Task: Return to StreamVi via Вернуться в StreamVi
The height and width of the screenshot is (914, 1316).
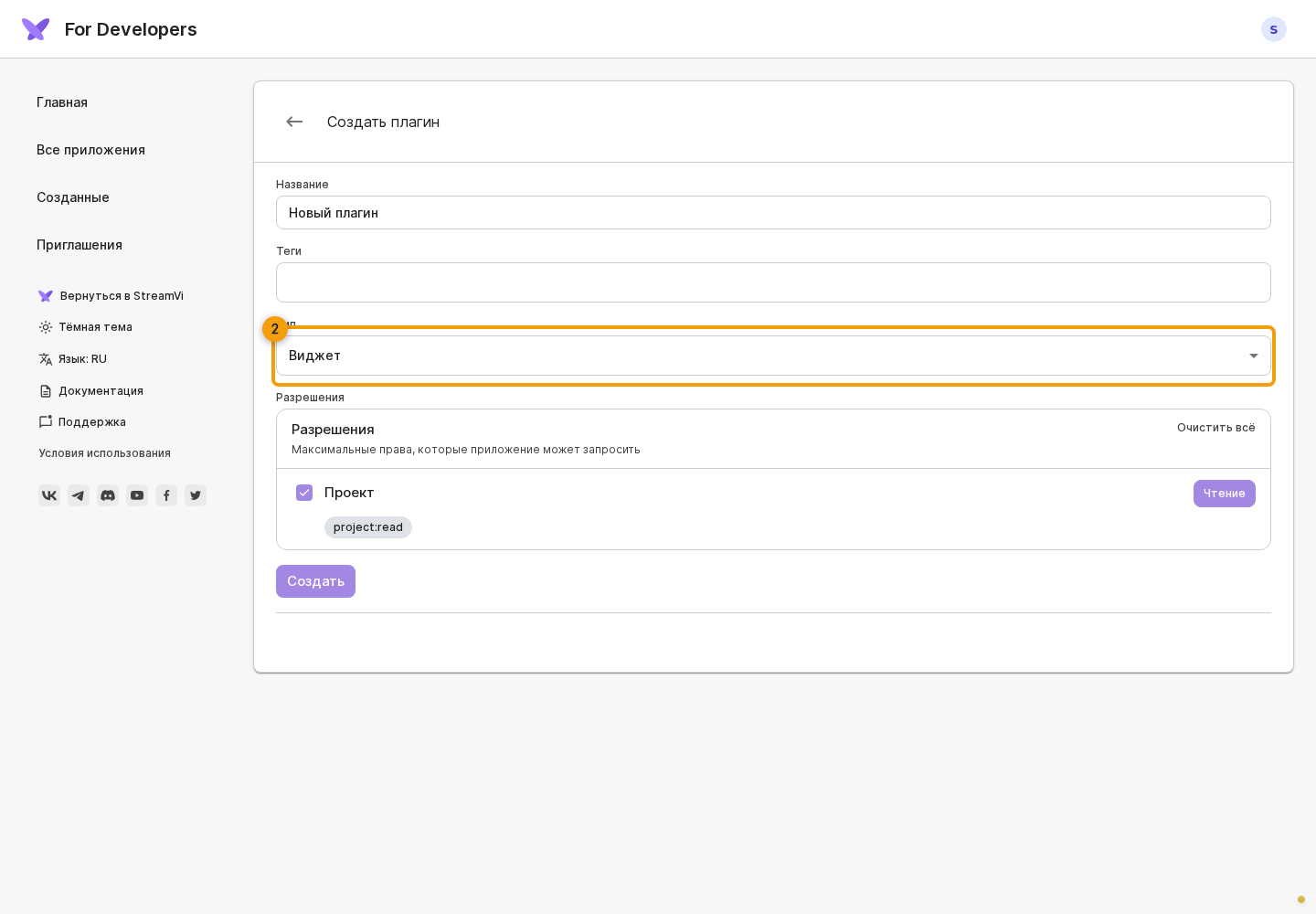Action: (x=111, y=296)
